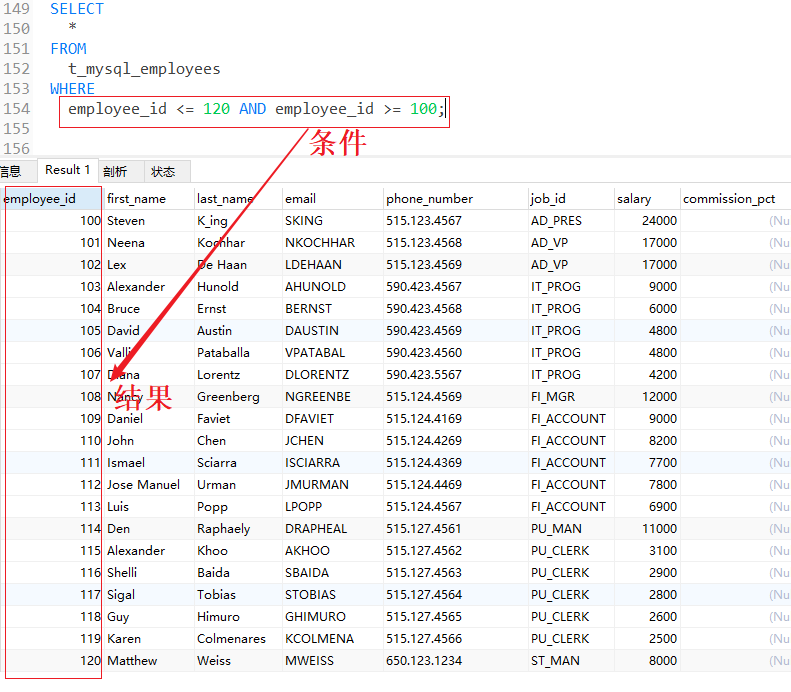This screenshot has height=692, width=791.
Task: Switch to the Result 1 tab
Action: tap(67, 170)
